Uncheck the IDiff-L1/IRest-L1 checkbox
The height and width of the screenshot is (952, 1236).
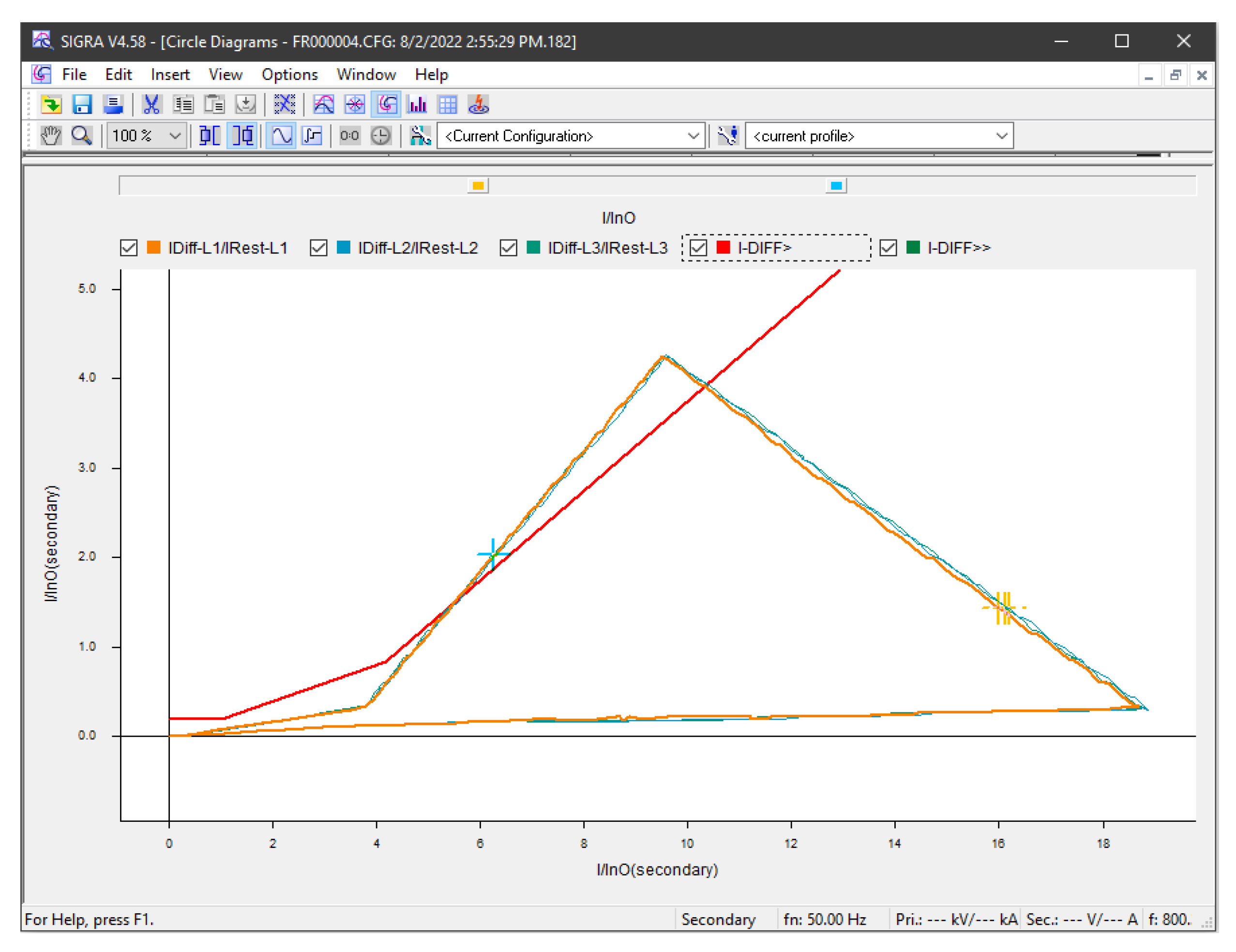click(x=129, y=248)
